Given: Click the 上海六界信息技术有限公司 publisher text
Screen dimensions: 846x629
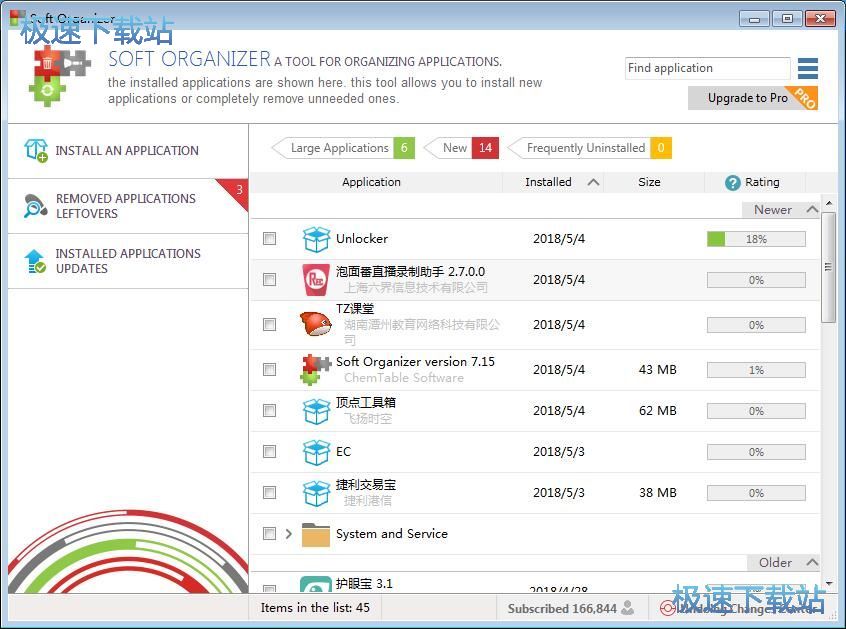Looking at the screenshot, I should [415, 288].
